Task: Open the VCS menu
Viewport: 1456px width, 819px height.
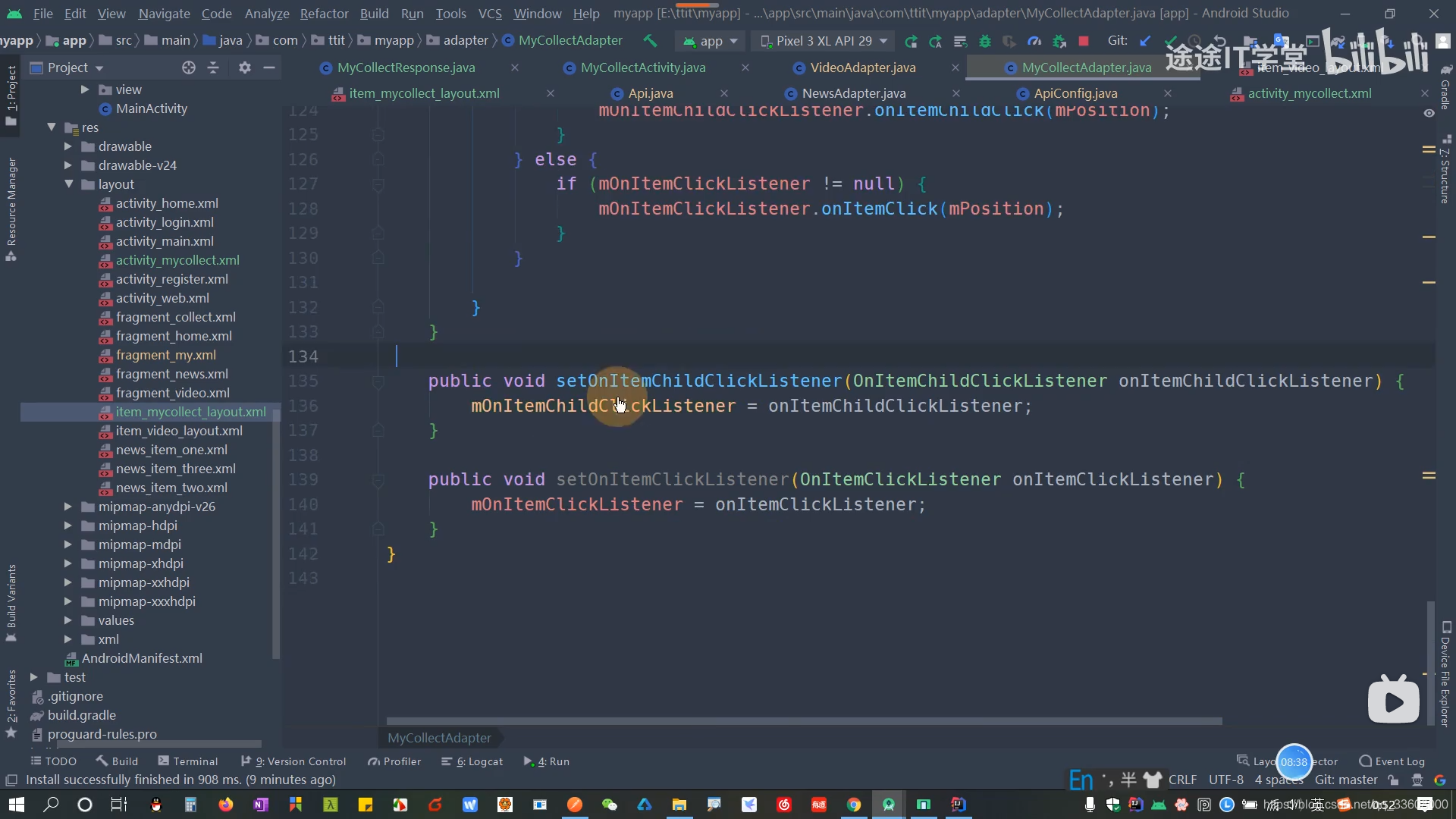Action: pos(490,14)
